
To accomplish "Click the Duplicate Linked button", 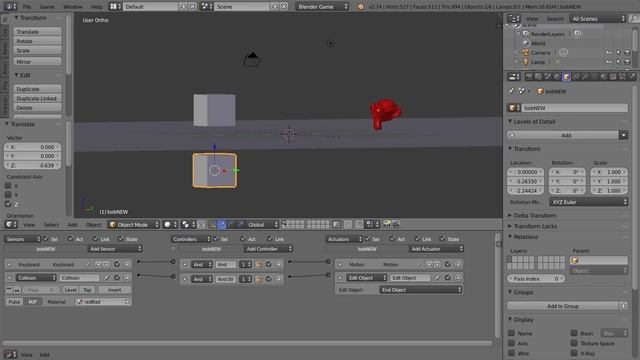I will coord(38,98).
